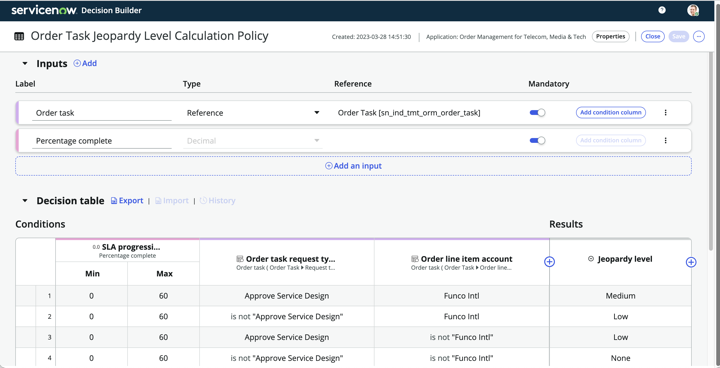
Task: Click the Max column header
Action: pos(164,274)
